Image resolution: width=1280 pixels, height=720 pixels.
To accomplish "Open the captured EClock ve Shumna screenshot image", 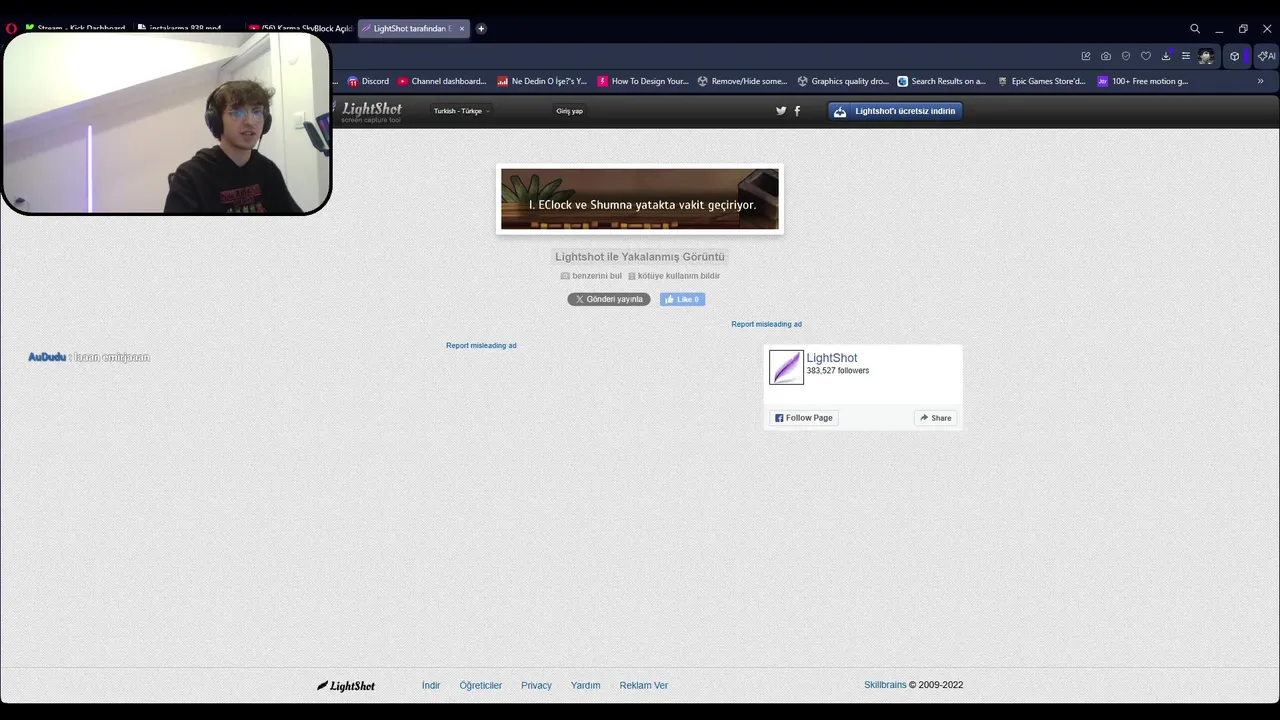I will (640, 199).
